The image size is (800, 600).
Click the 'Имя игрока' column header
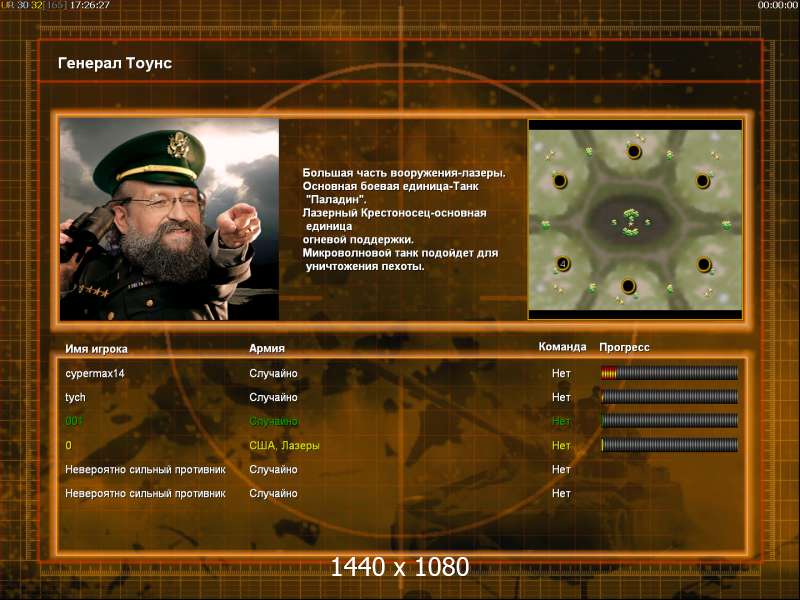pyautogui.click(x=96, y=349)
